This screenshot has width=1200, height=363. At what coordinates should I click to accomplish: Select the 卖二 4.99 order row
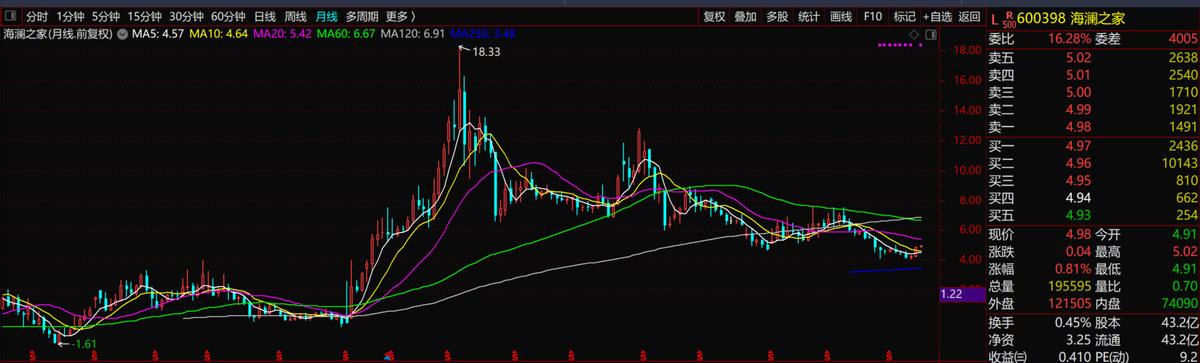1092,109
